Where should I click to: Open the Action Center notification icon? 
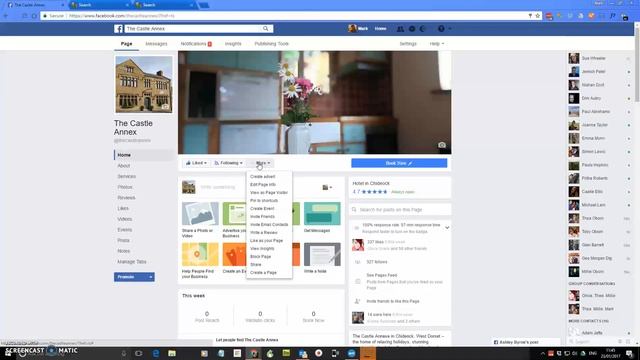pyautogui.click(x=629, y=353)
